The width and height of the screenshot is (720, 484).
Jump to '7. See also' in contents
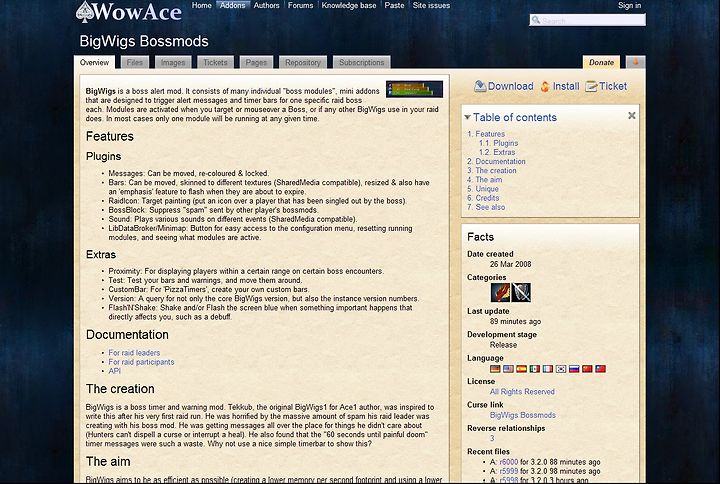click(x=486, y=208)
